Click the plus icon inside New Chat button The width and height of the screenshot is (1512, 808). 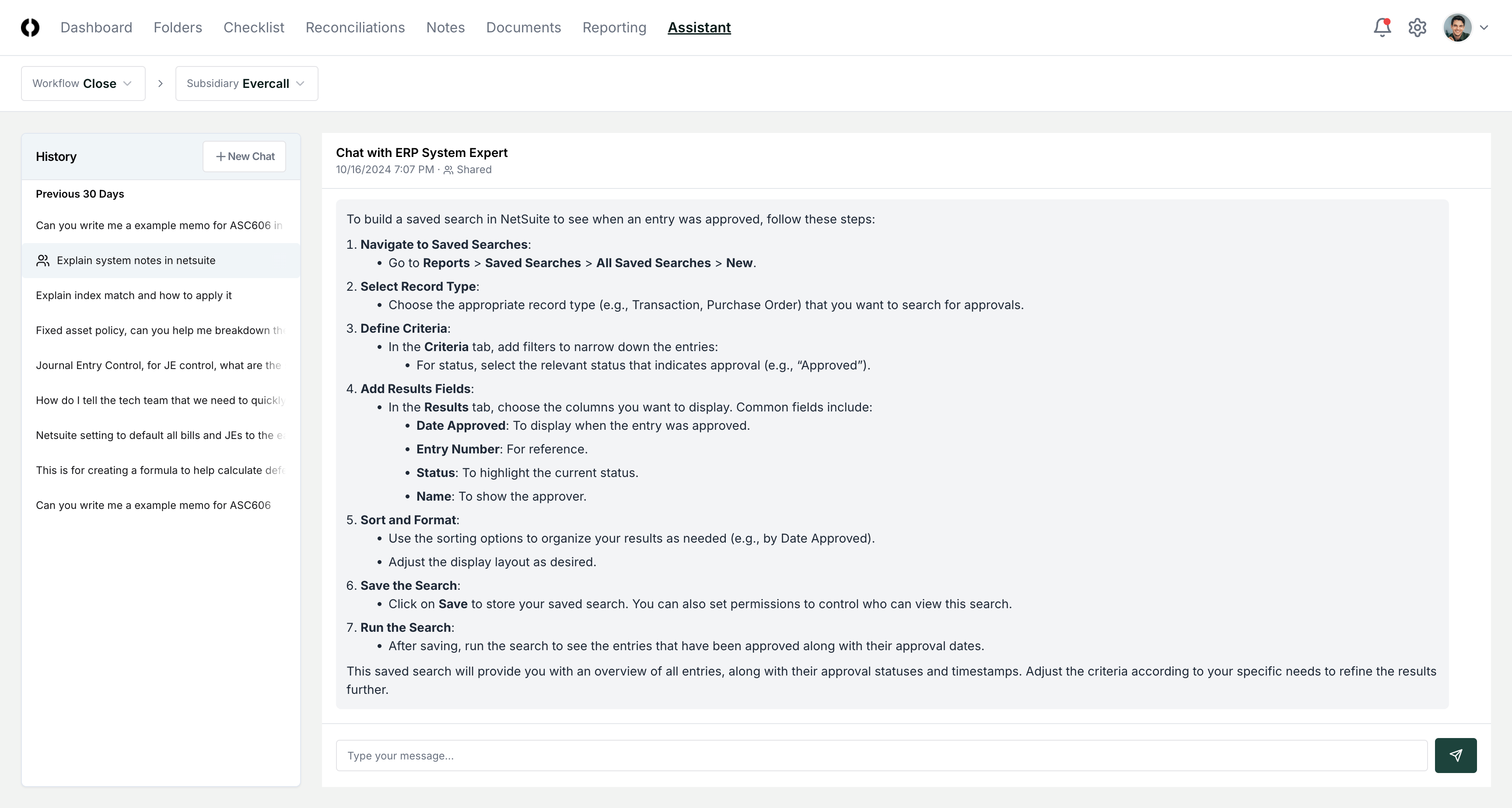(x=220, y=156)
